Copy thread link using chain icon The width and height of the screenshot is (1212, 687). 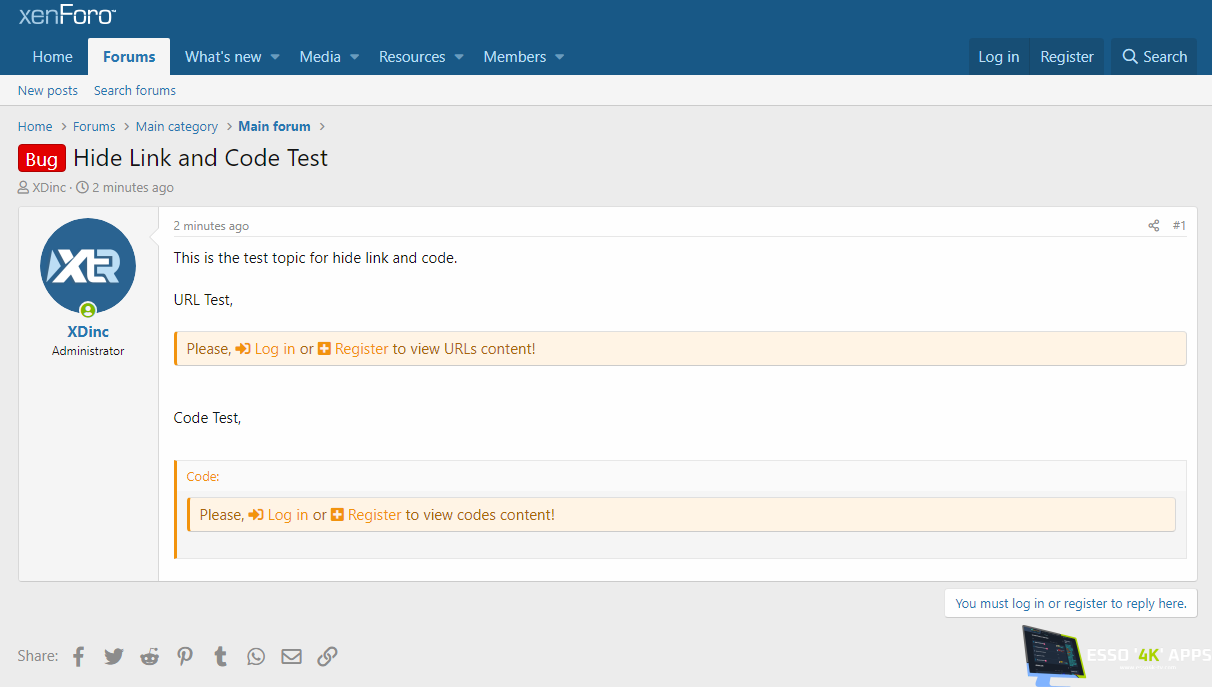(327, 656)
